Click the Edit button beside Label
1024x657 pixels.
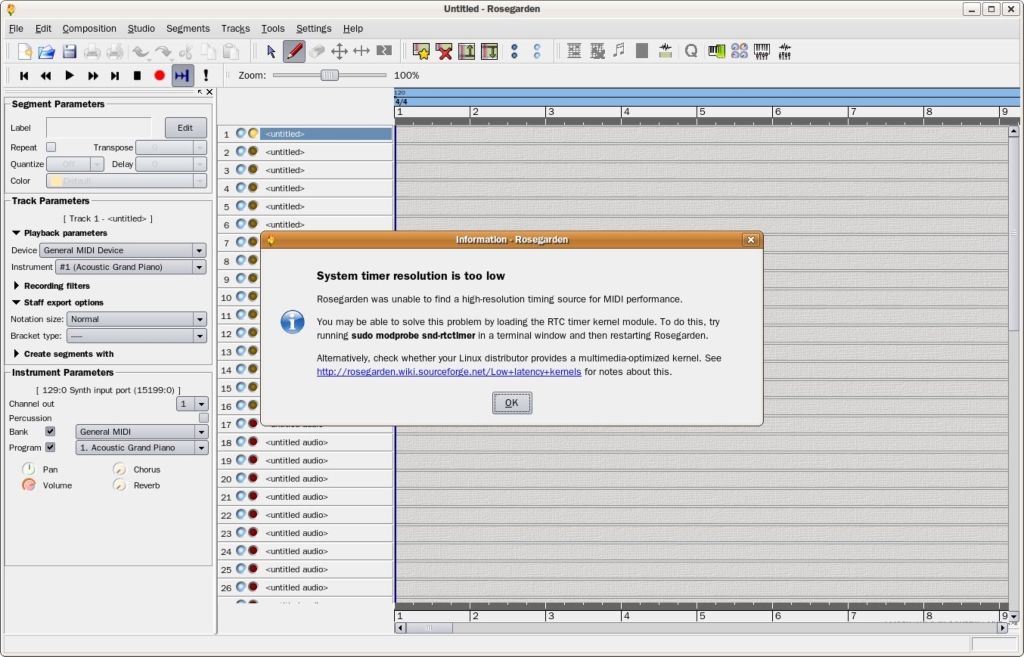pyautogui.click(x=185, y=128)
